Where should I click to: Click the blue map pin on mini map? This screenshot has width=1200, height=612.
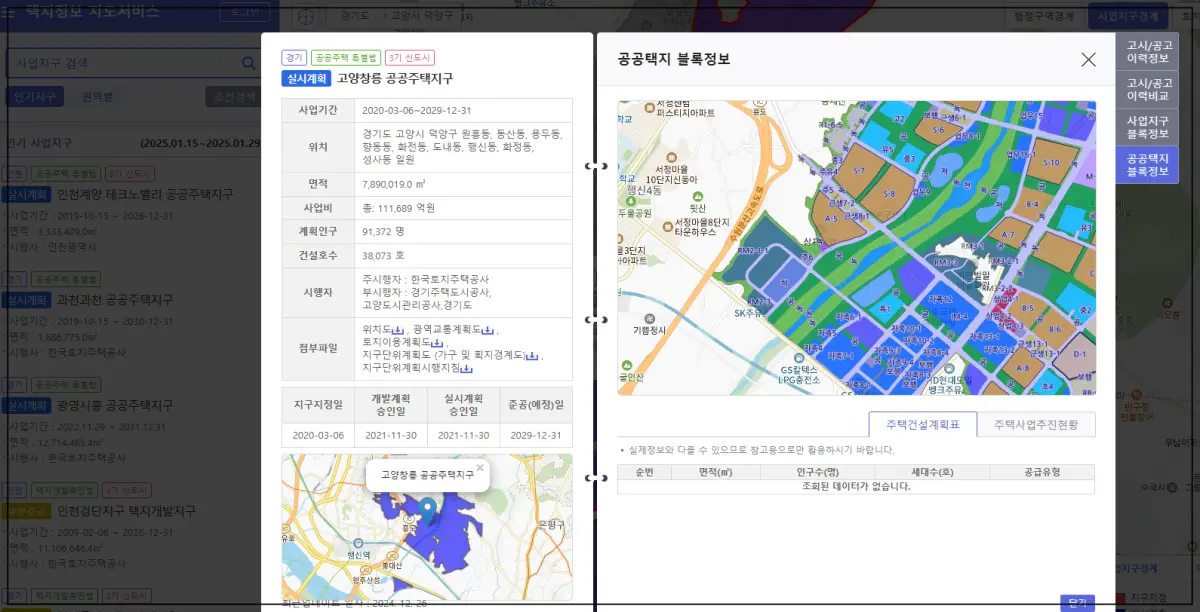click(x=429, y=510)
